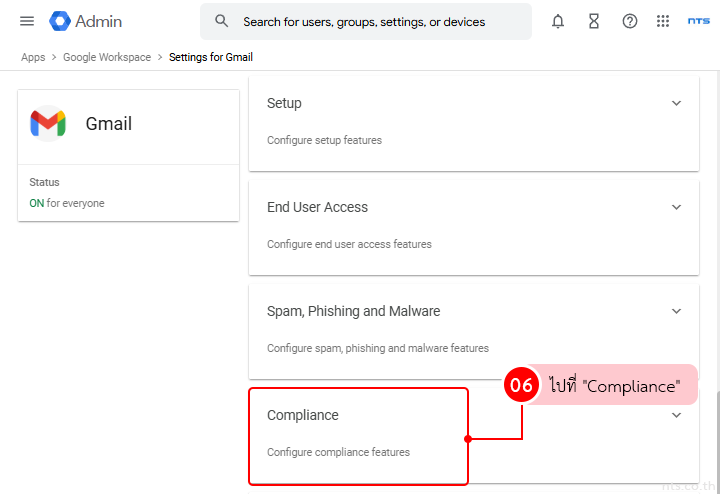Go to Apps breadcrumb
Image resolution: width=720 pixels, height=494 pixels.
pos(33,57)
